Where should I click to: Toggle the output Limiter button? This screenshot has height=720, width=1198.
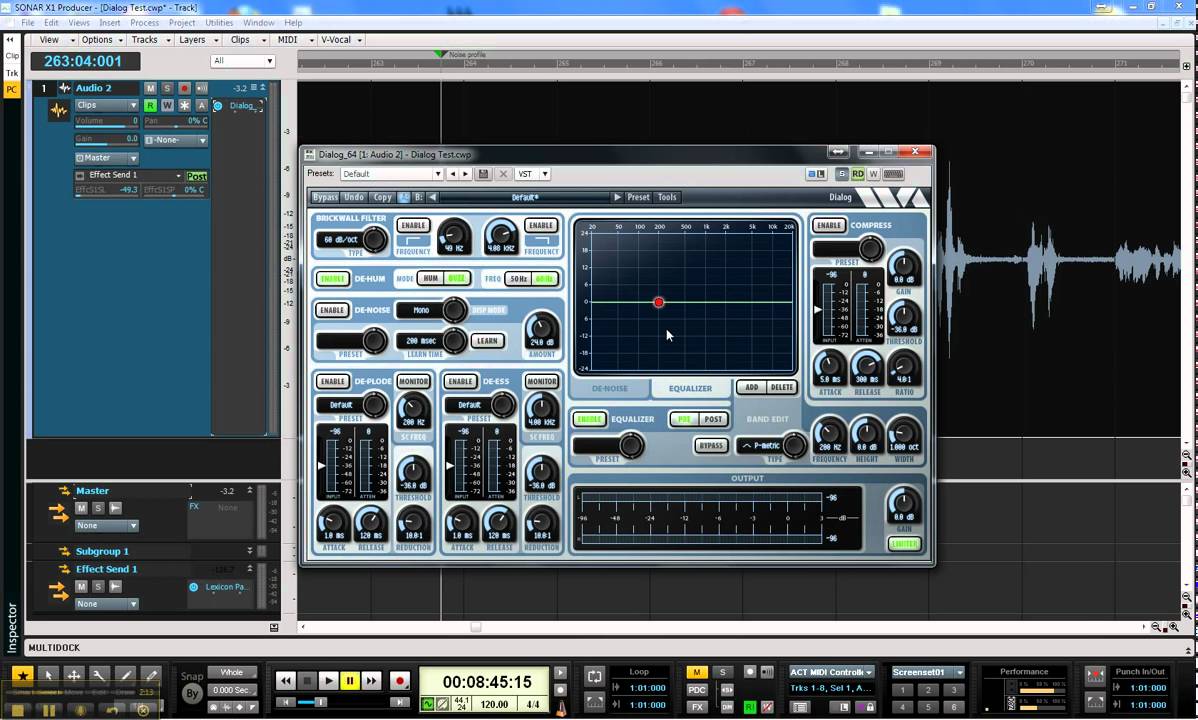click(x=904, y=544)
